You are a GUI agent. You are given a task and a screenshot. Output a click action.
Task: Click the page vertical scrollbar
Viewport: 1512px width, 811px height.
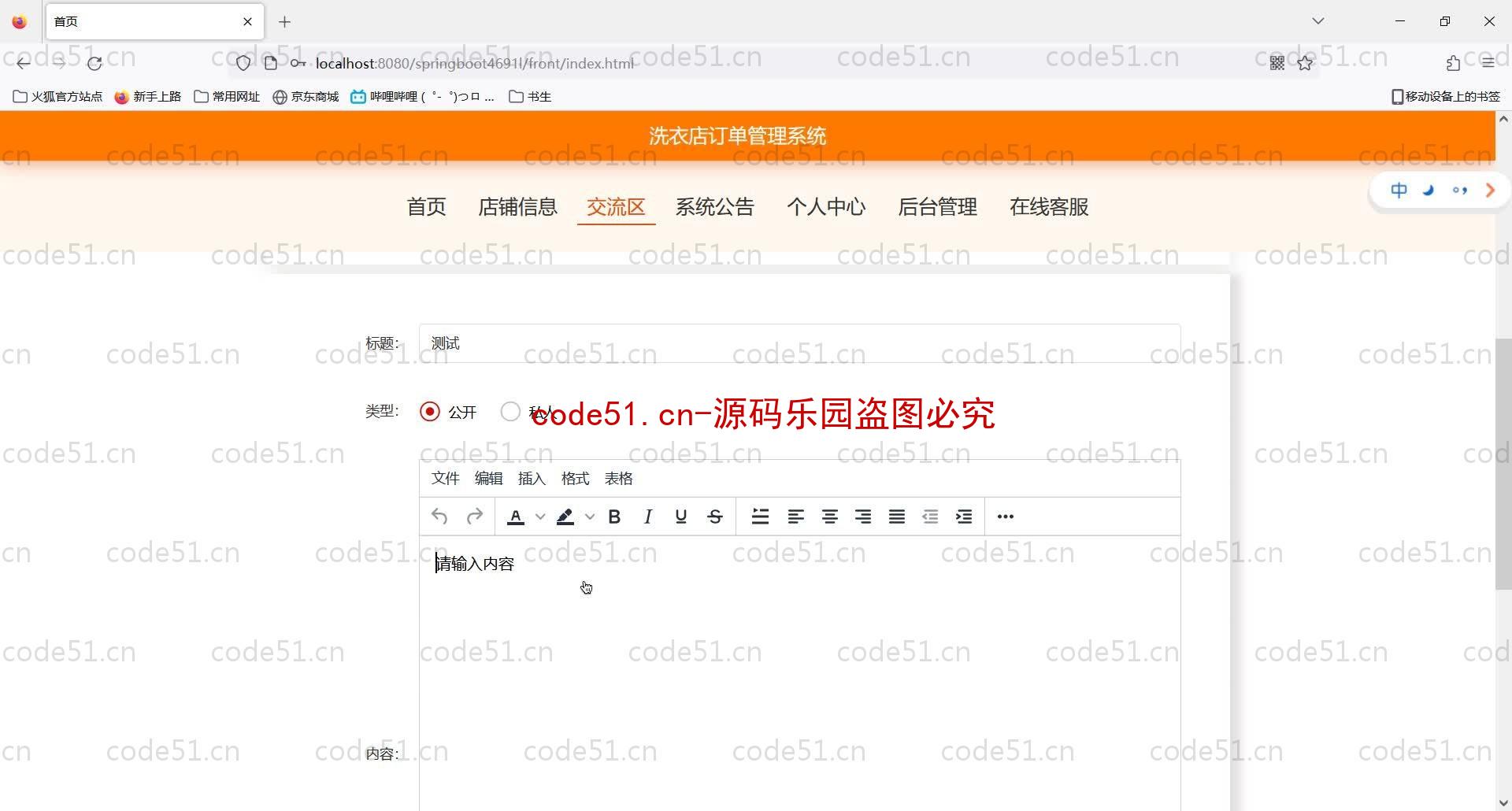(x=1503, y=464)
